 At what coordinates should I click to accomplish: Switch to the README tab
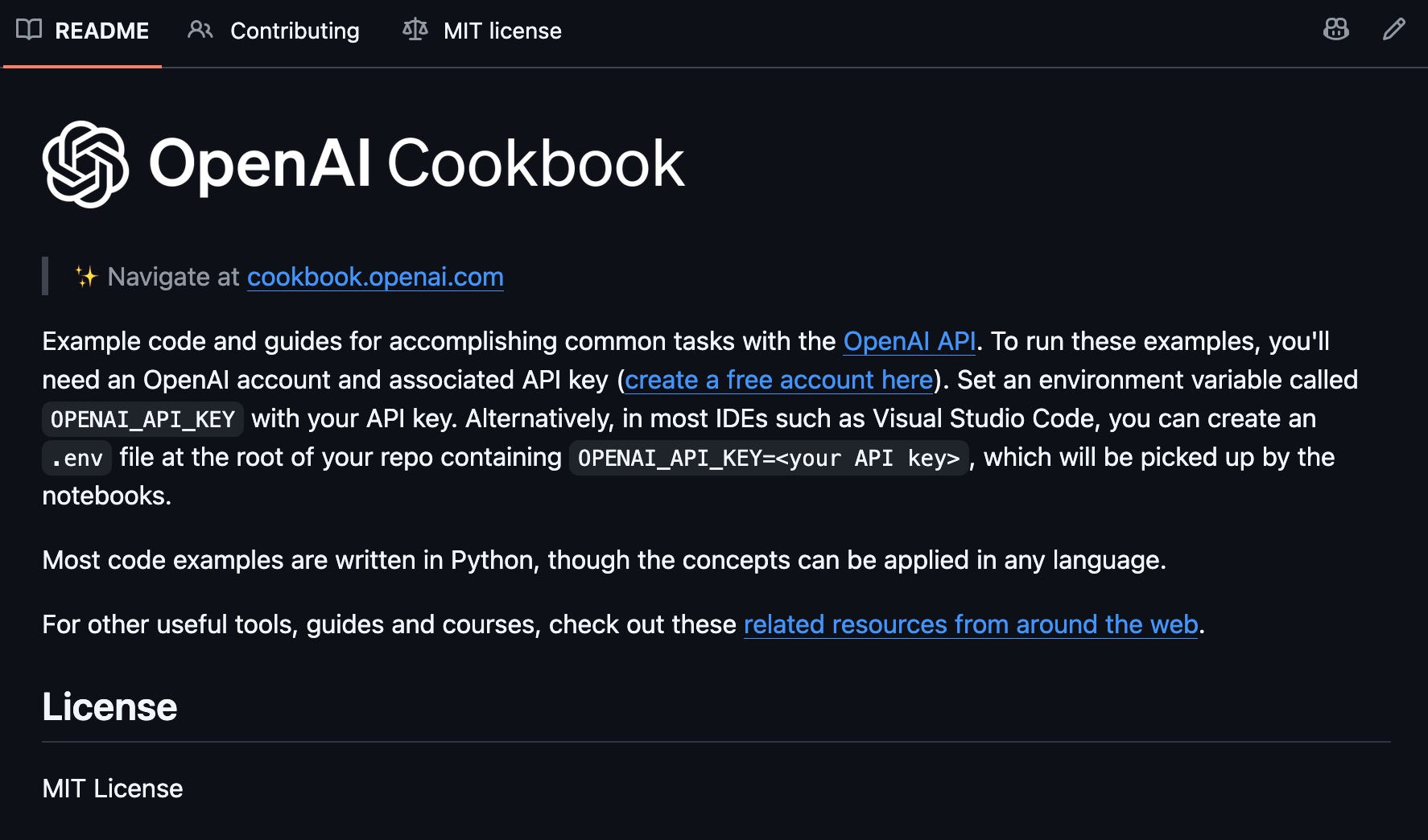pyautogui.click(x=83, y=31)
